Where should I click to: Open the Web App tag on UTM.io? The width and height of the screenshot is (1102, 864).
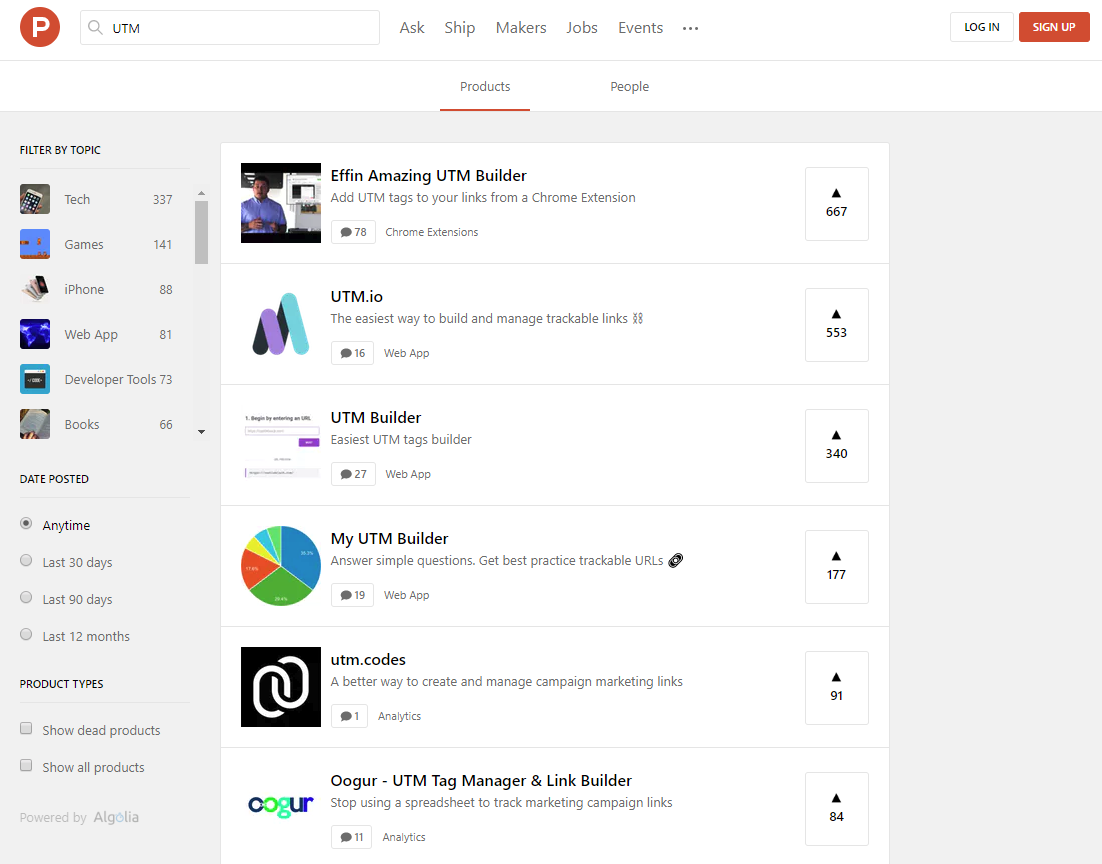(x=406, y=353)
